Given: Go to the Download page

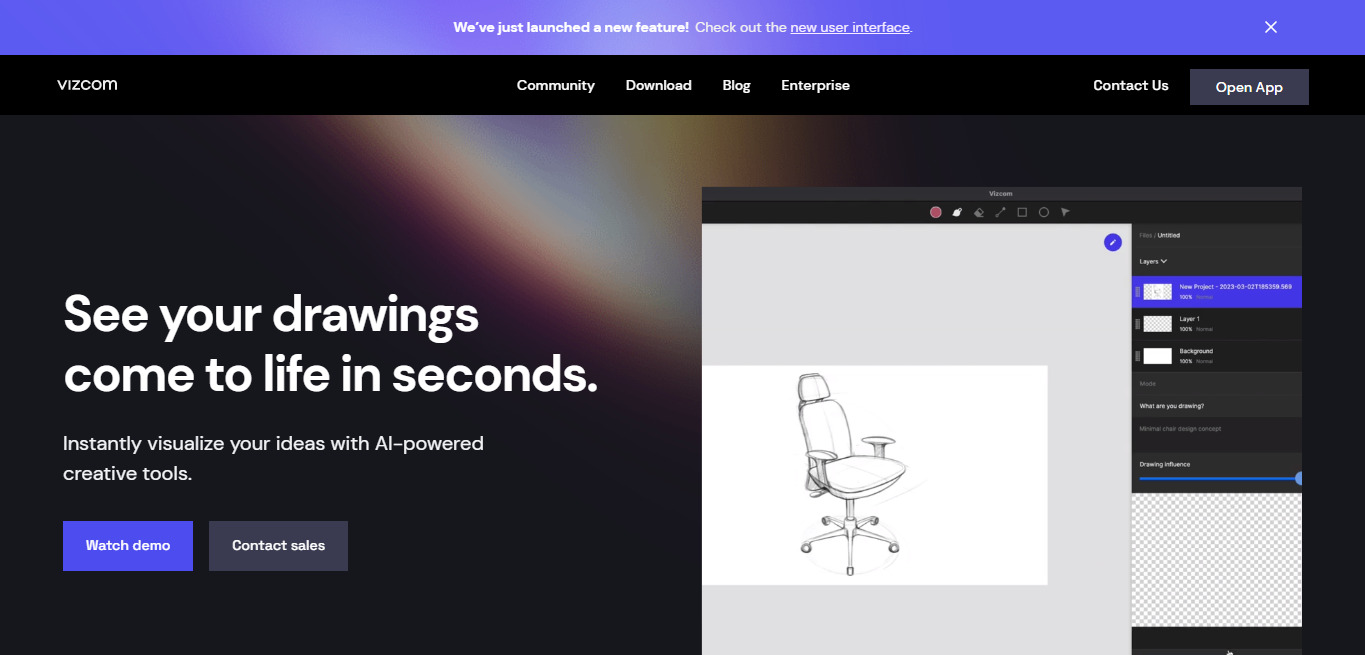Looking at the screenshot, I should [x=659, y=85].
